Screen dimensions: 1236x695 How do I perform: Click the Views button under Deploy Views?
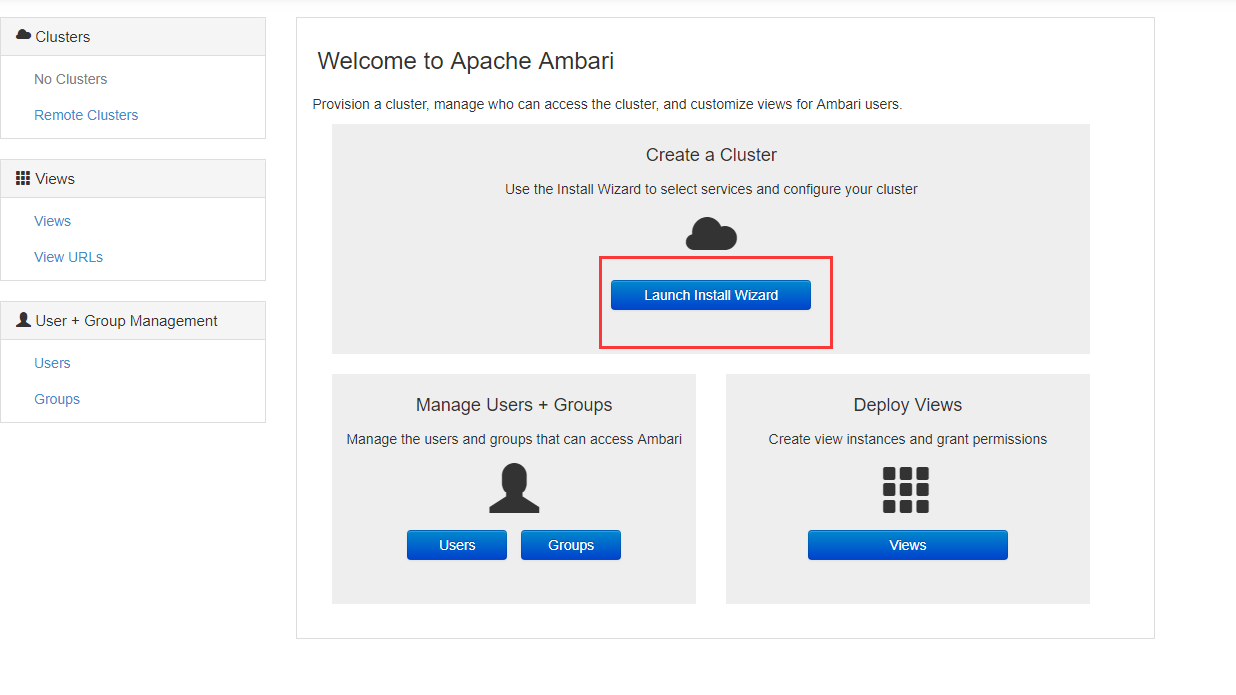908,545
